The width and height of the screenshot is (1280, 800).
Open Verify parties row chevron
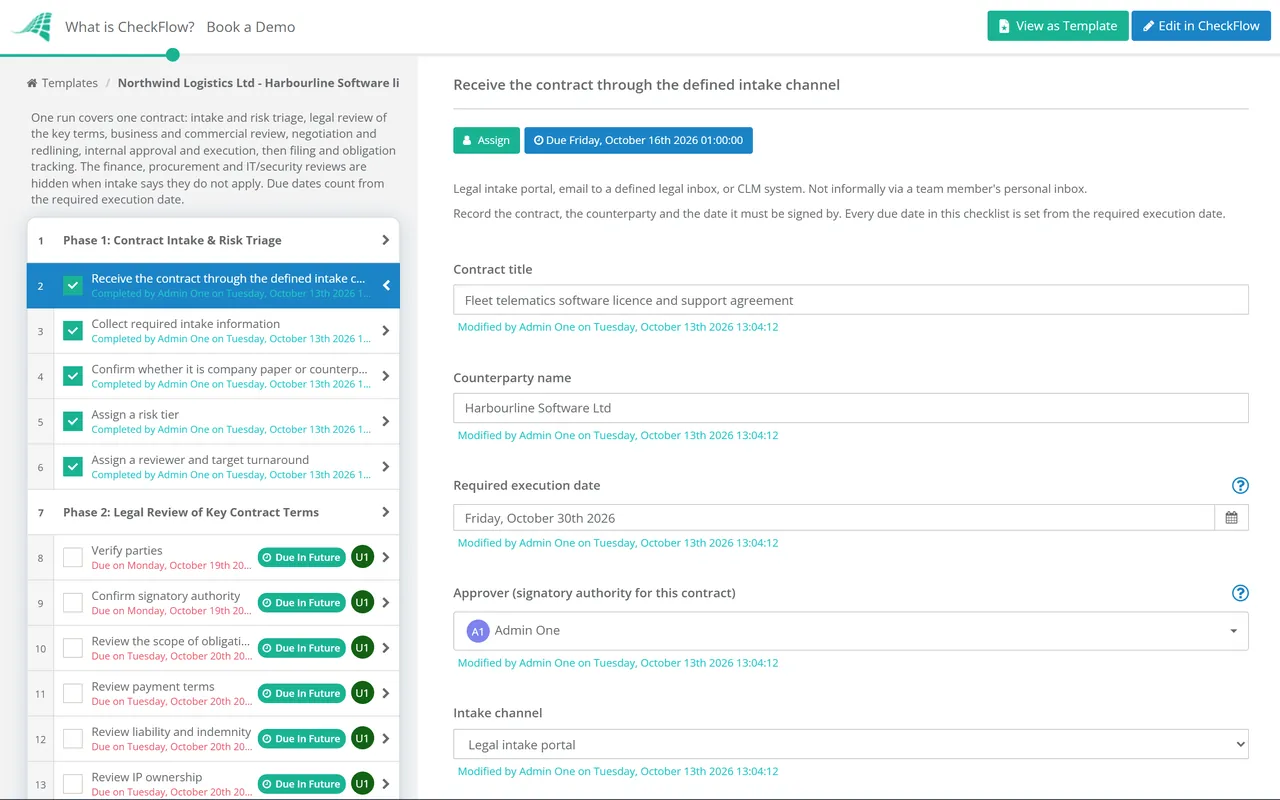(386, 557)
